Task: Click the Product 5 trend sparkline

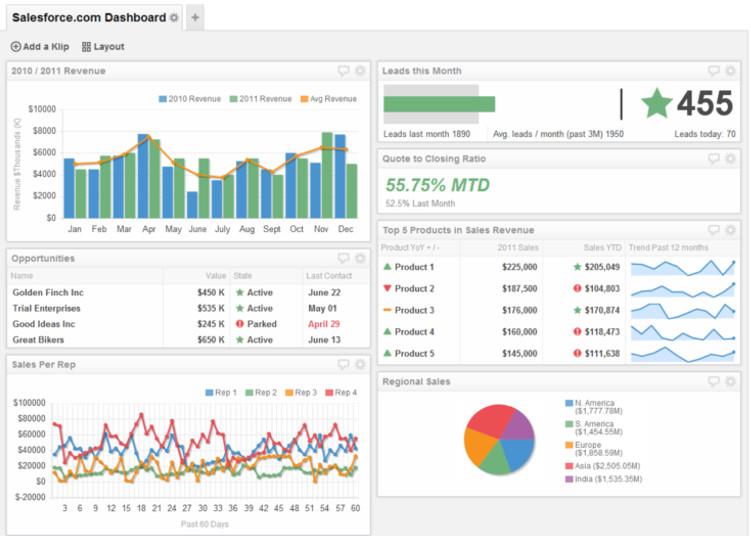Action: (x=683, y=354)
